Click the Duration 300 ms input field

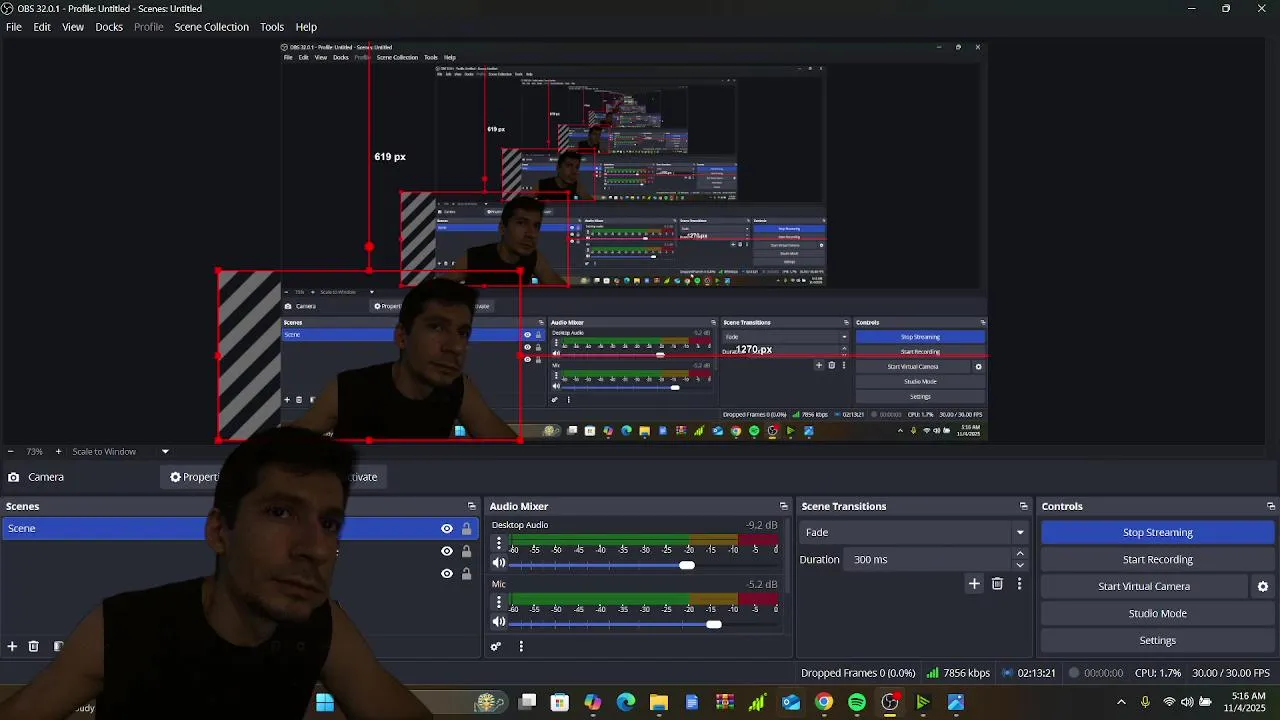929,560
